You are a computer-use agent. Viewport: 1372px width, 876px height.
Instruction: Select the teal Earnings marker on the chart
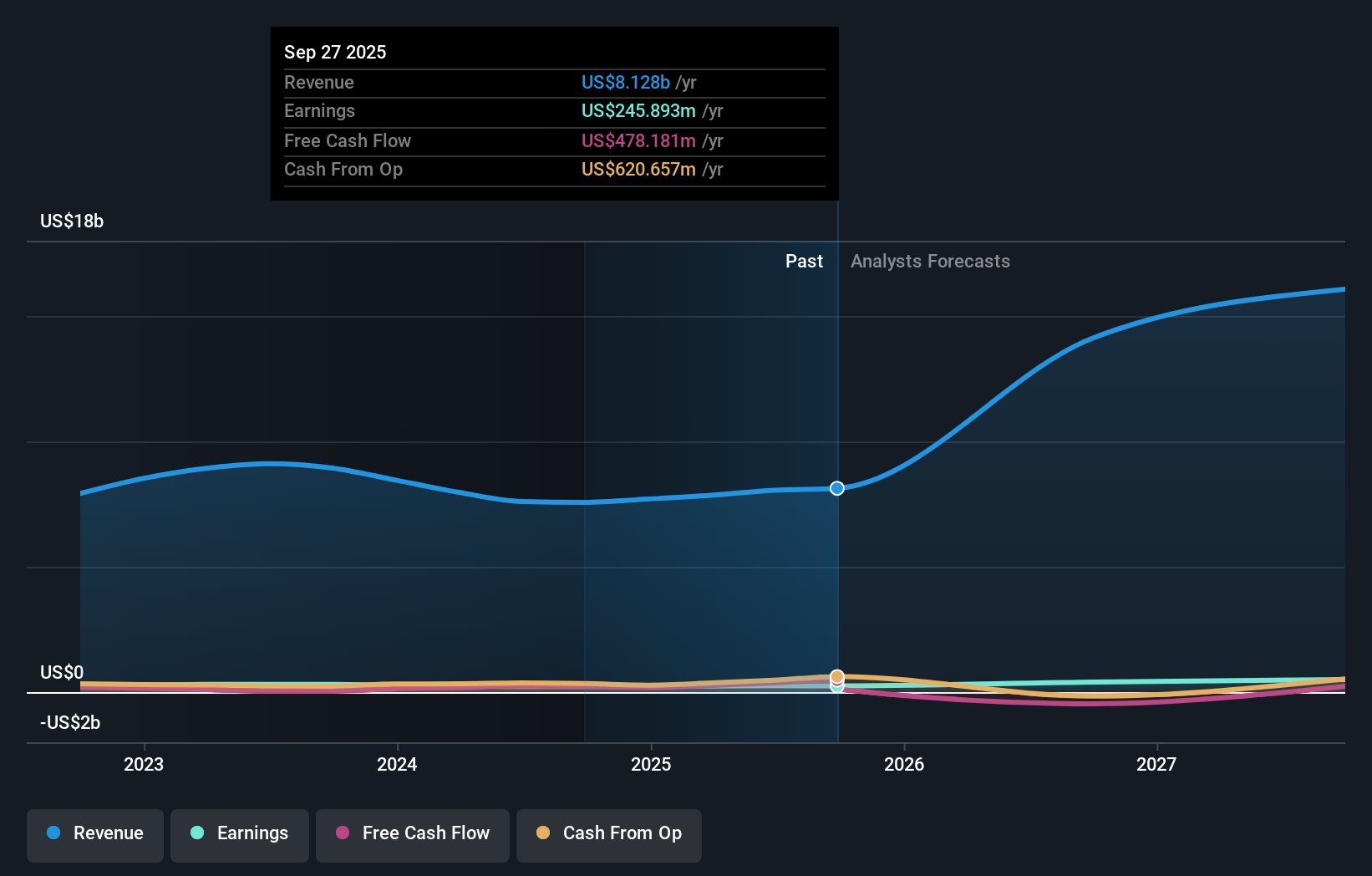836,687
